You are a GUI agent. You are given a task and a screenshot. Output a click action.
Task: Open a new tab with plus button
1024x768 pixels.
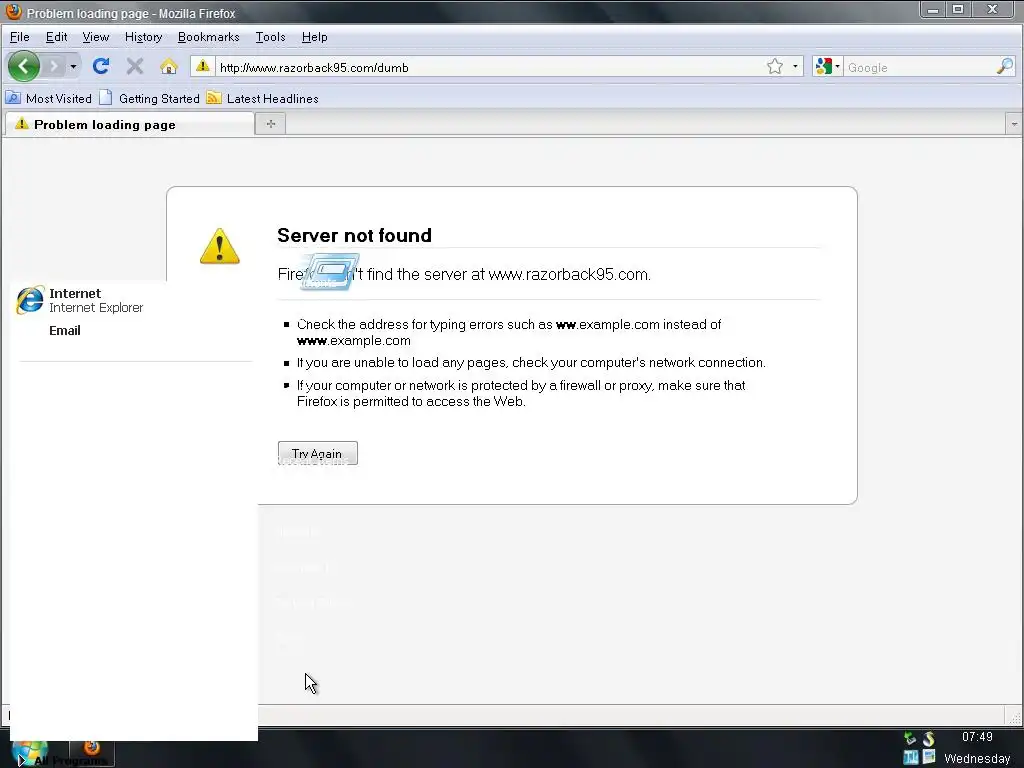coord(270,123)
